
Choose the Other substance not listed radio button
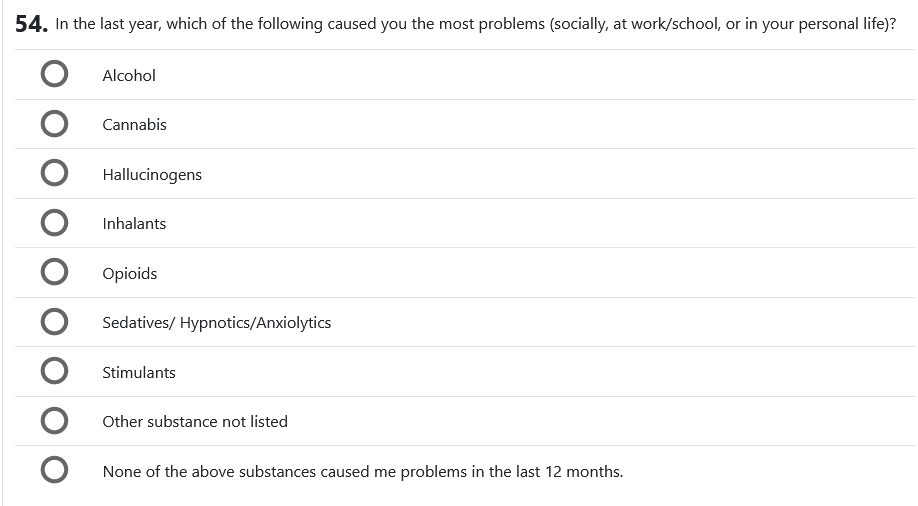pyautogui.click(x=55, y=421)
